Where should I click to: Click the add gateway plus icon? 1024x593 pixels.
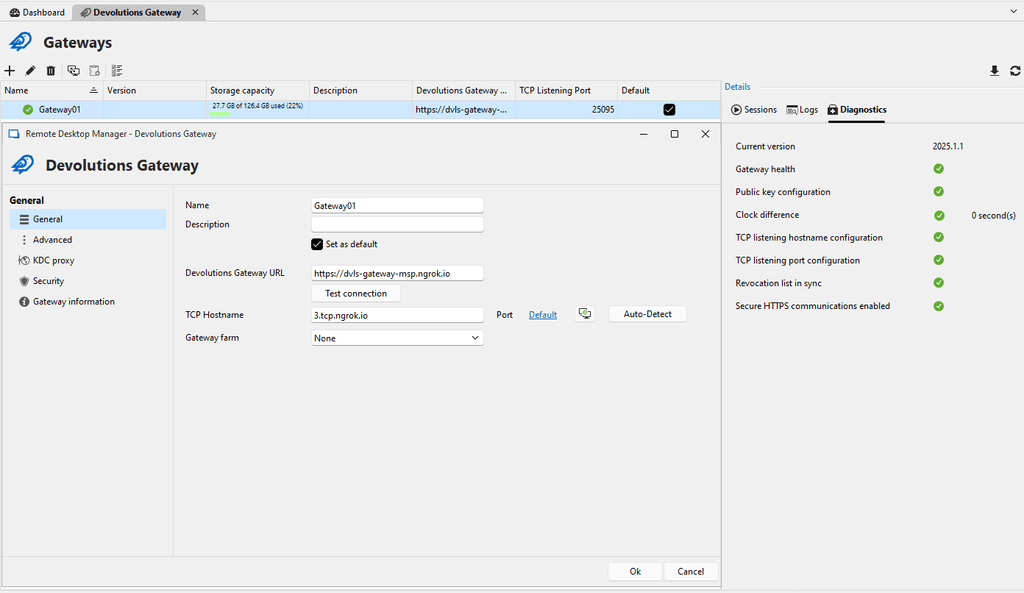coord(10,71)
